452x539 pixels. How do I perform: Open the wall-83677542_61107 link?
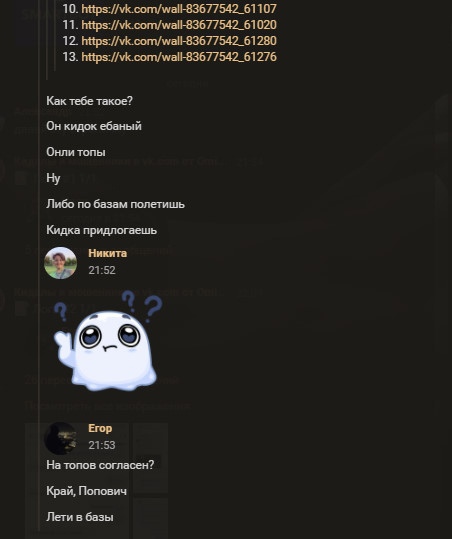(179, 9)
